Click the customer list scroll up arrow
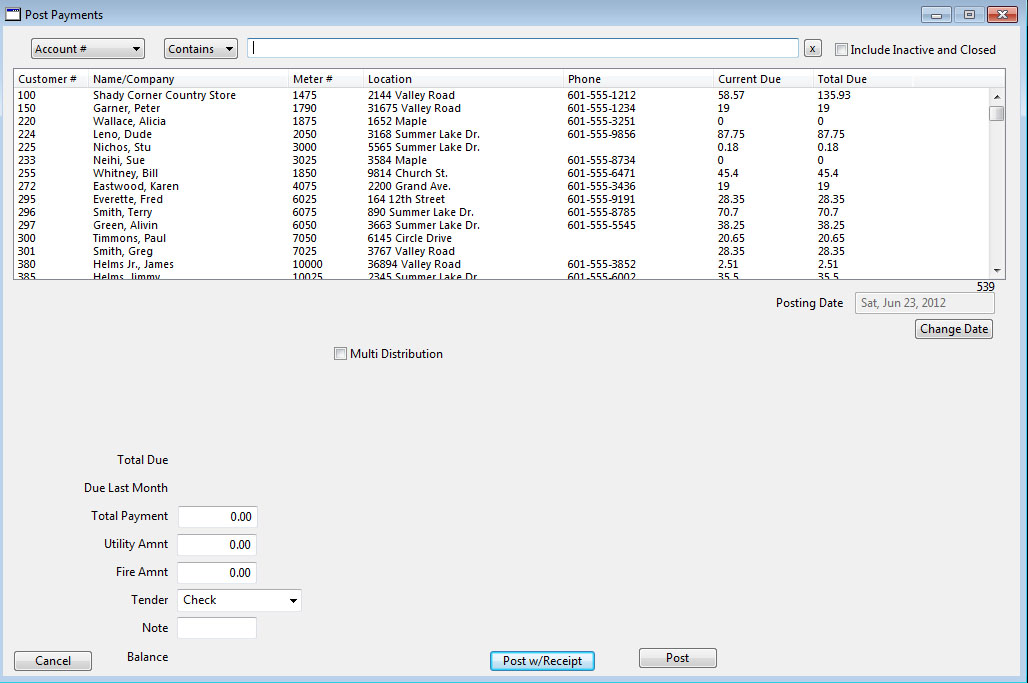The width and height of the screenshot is (1028, 683). tap(997, 96)
